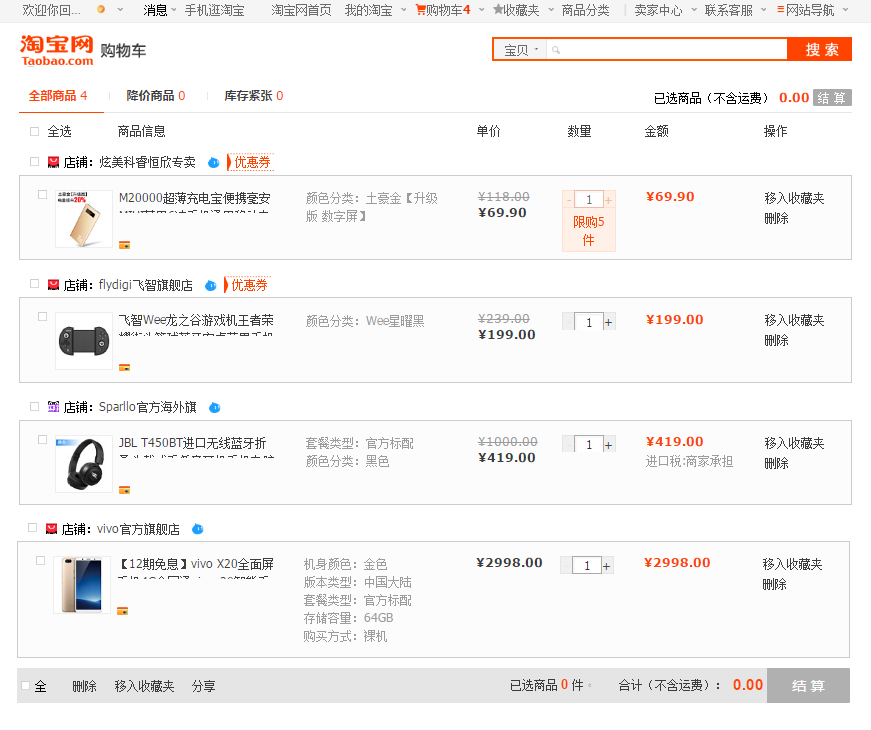Click the credit card icon under JBL T450BT headphones
Image resolution: width=871 pixels, height=730 pixels.
tap(124, 490)
